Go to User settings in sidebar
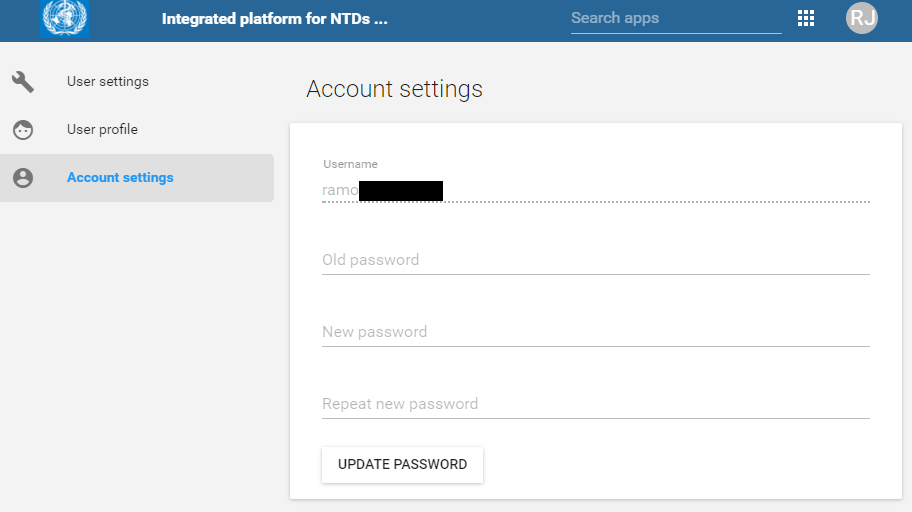This screenshot has width=912, height=512. click(x=108, y=82)
